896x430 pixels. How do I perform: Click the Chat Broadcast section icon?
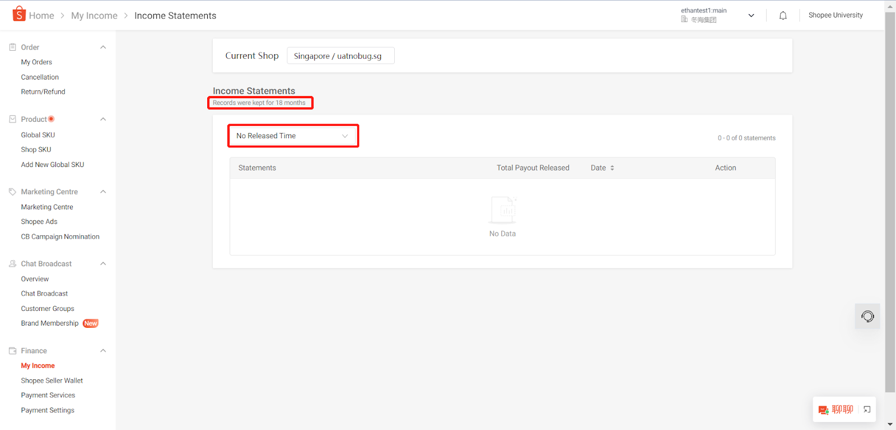(x=12, y=264)
